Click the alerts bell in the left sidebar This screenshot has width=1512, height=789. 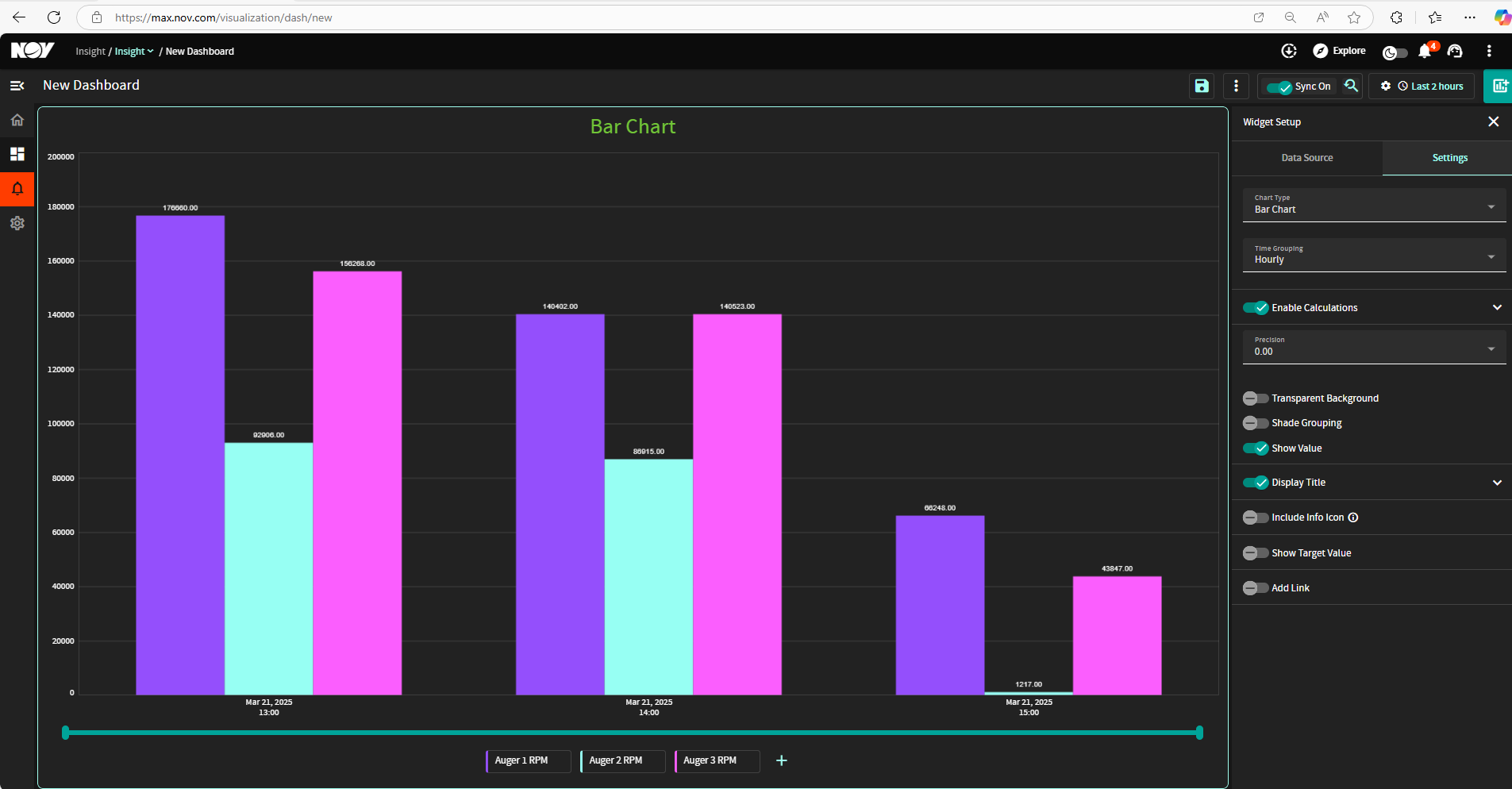[17, 189]
